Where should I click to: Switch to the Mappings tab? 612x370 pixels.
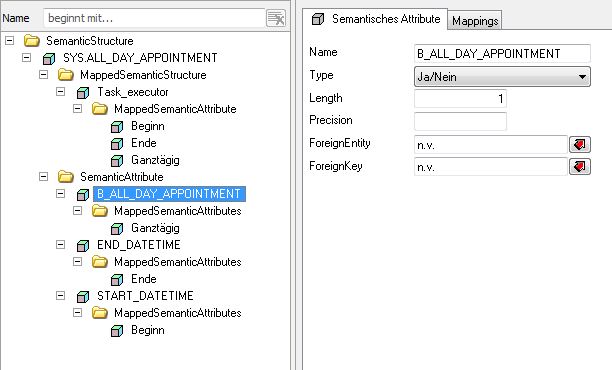coord(475,21)
